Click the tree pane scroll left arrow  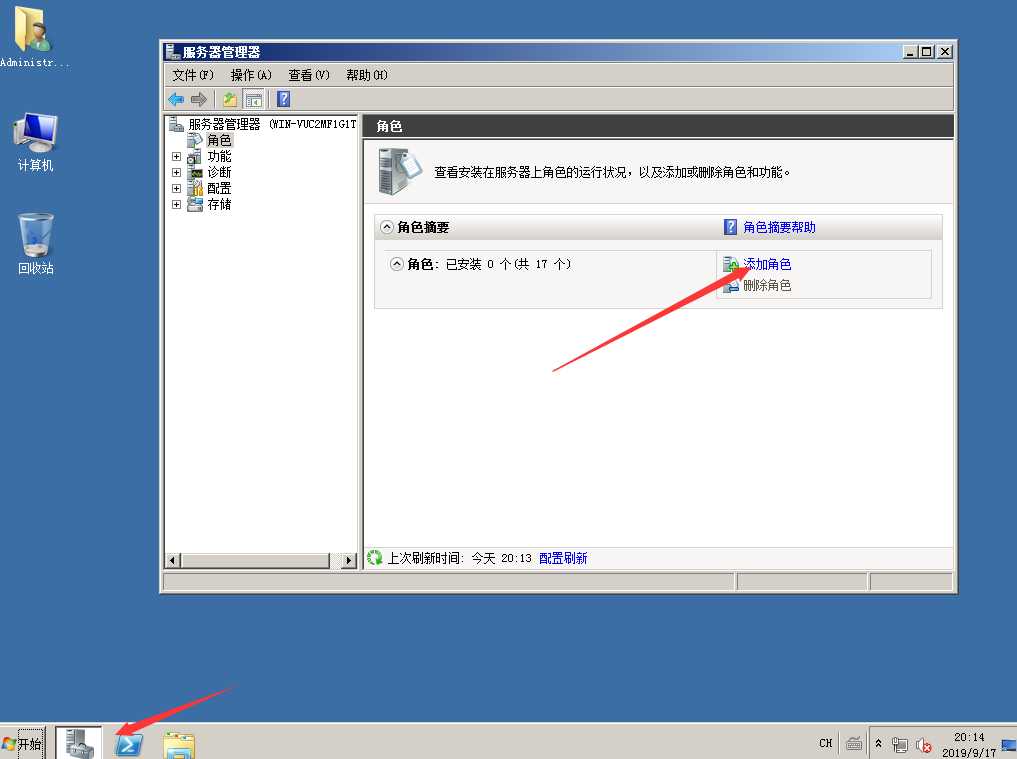[173, 560]
